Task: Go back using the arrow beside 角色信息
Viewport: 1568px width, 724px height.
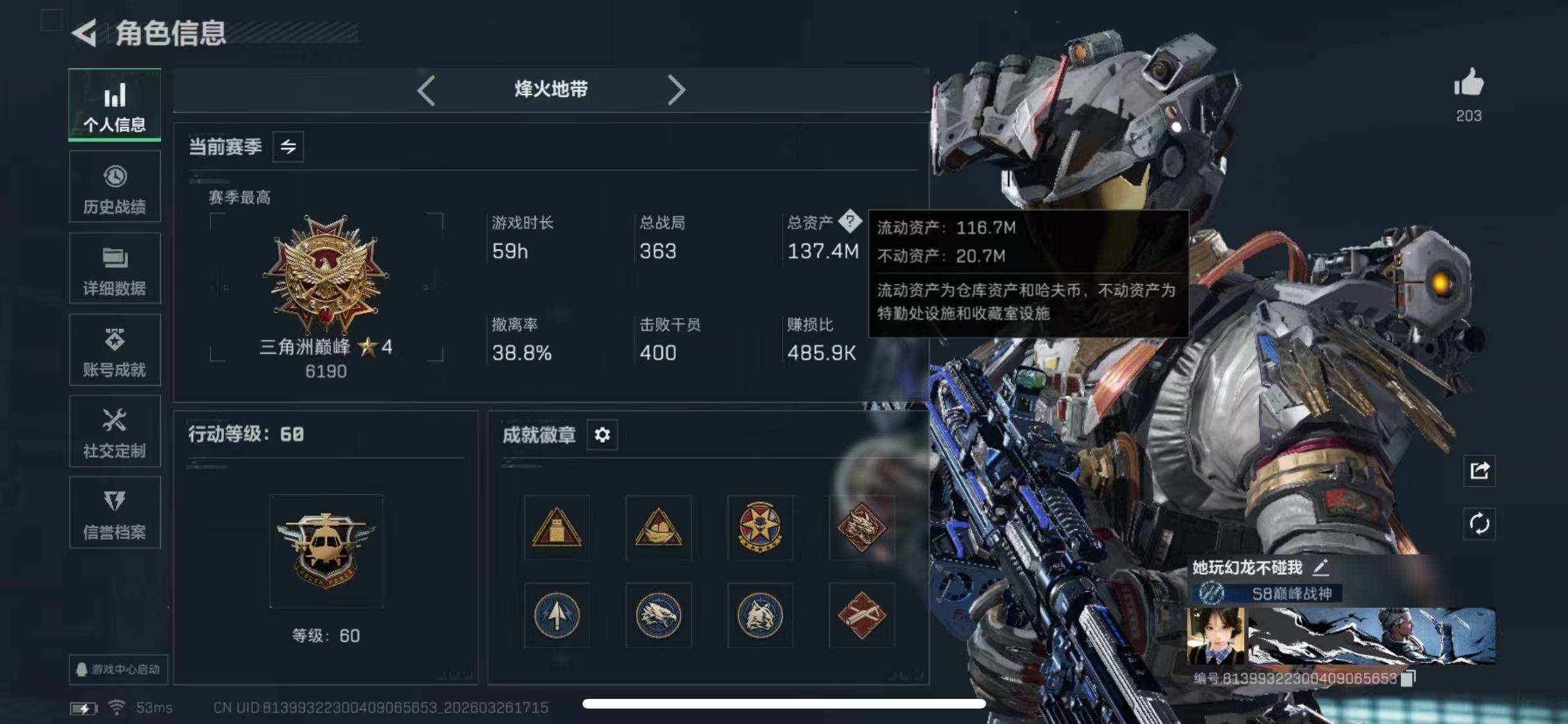Action: pyautogui.click(x=84, y=32)
